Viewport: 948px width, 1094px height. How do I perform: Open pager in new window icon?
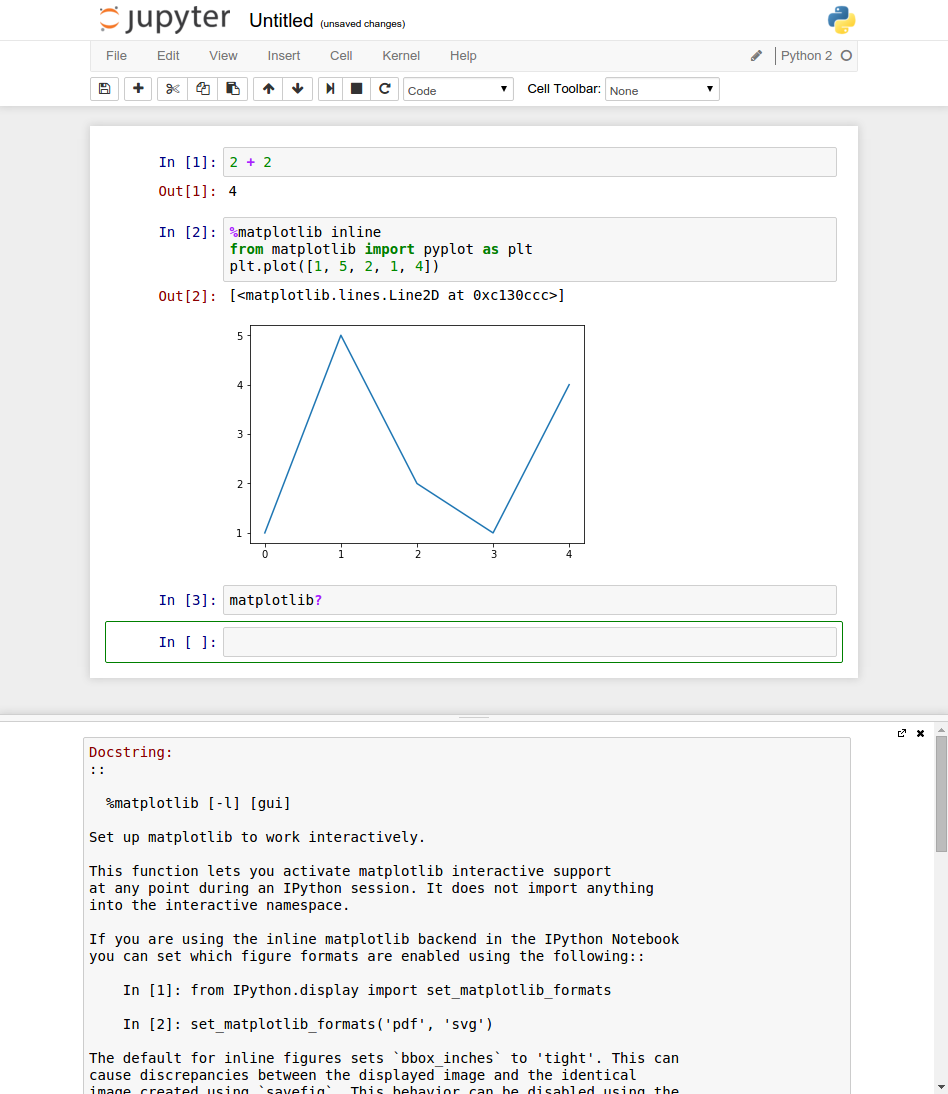[x=902, y=733]
